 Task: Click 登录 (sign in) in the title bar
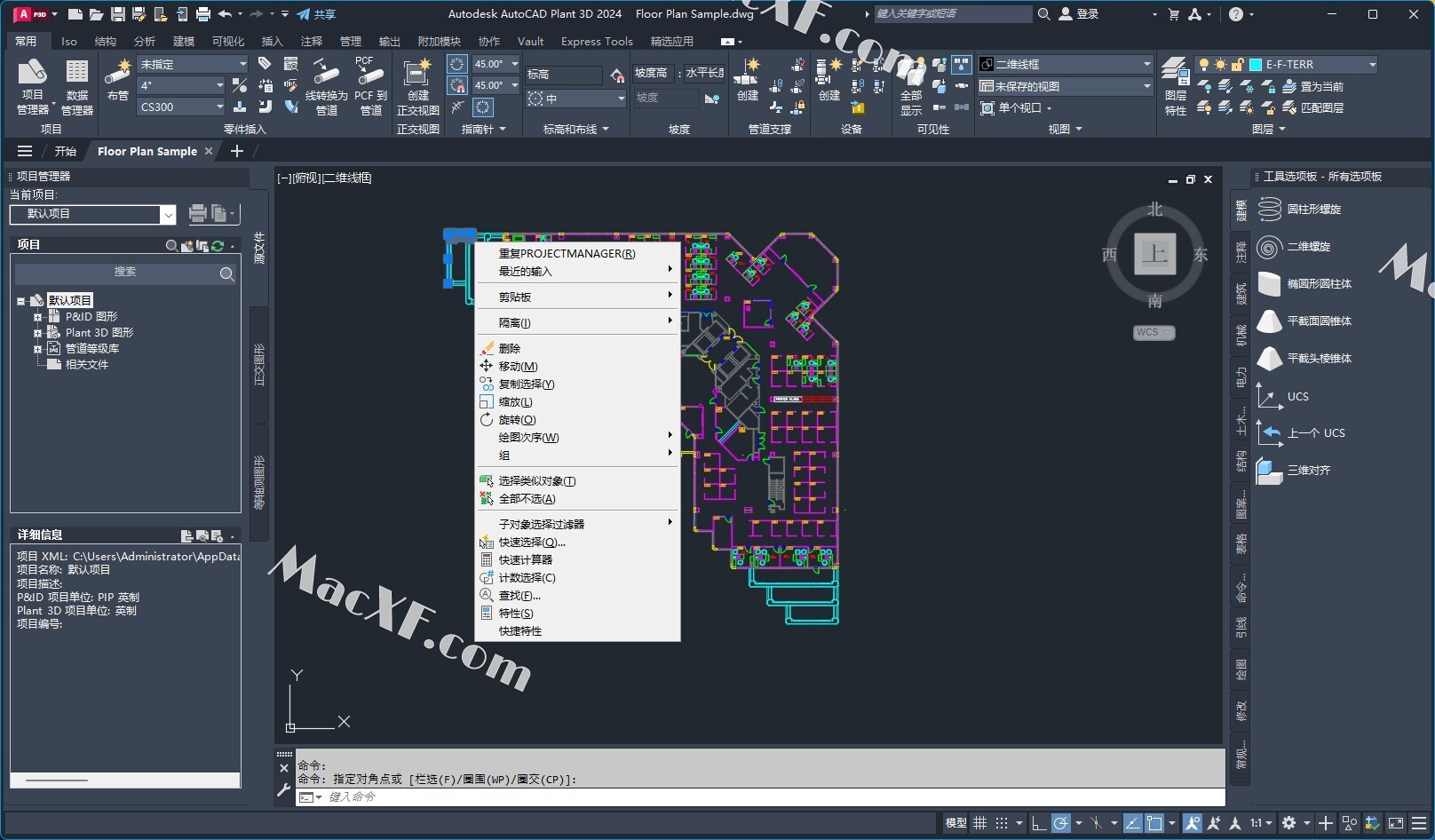pyautogui.click(x=1079, y=14)
